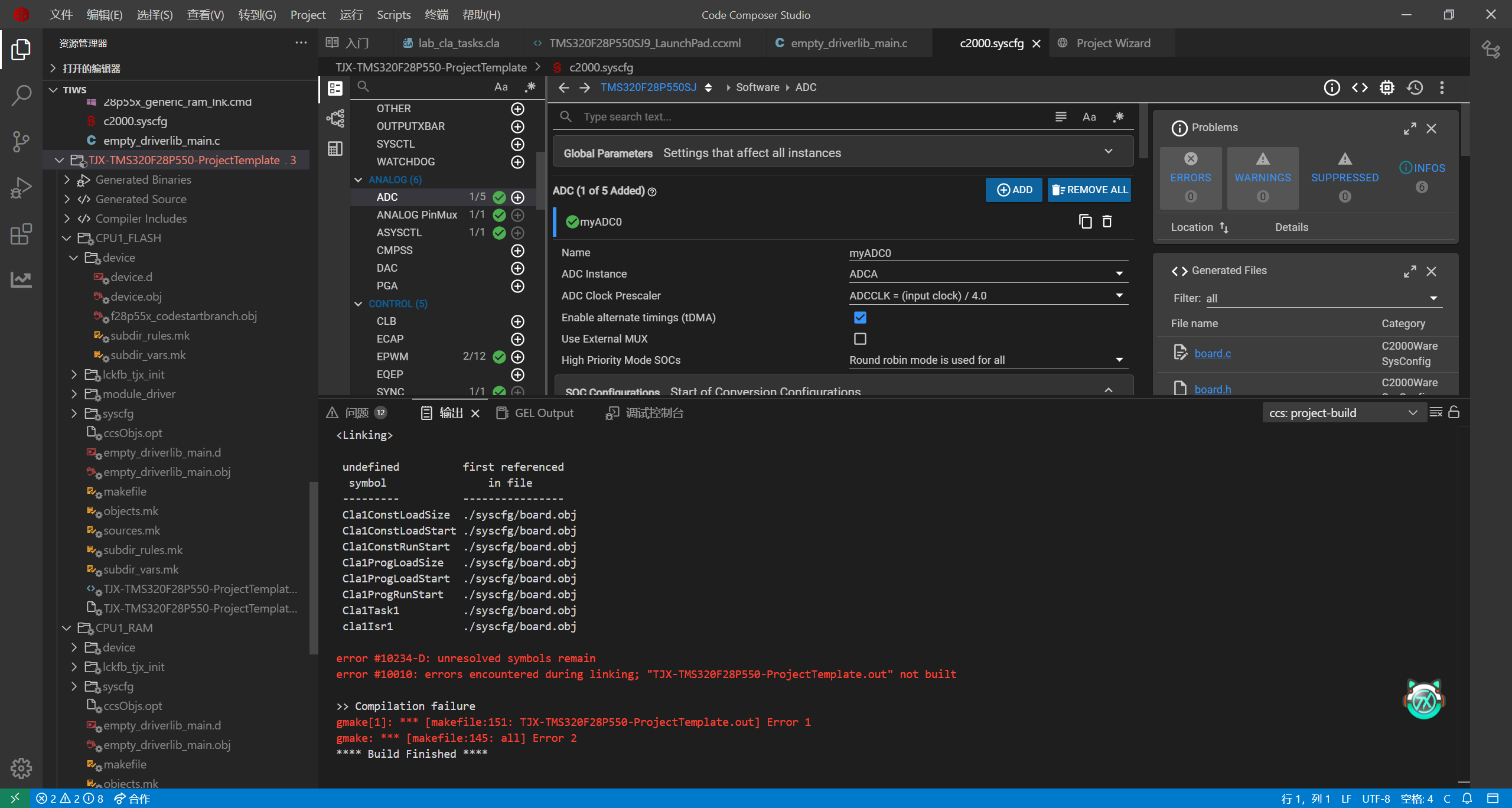
Task: Enable the Use External MUX checkbox
Action: pyautogui.click(x=860, y=339)
